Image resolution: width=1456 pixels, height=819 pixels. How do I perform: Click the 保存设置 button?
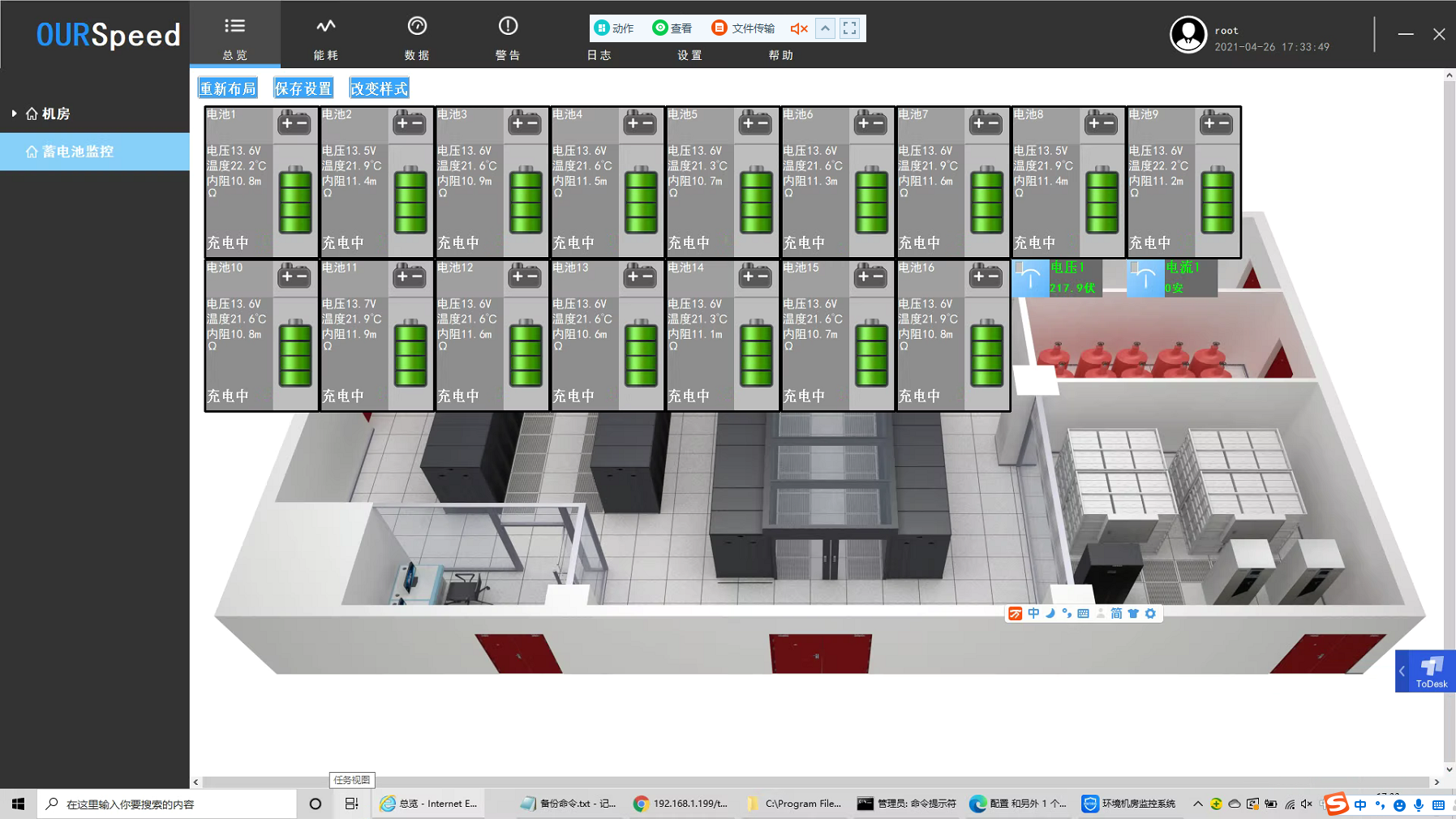pyautogui.click(x=303, y=88)
